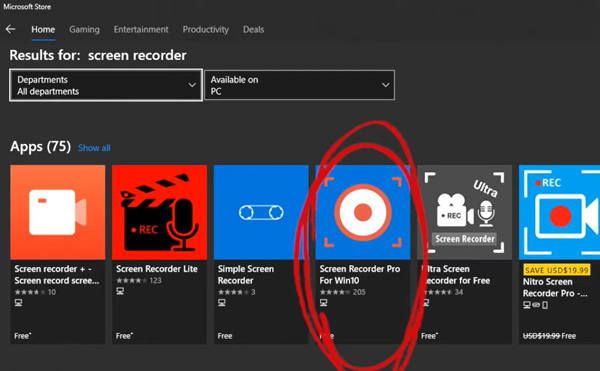Click the Apps (75) heading
This screenshot has height=371, width=600.
coord(41,146)
